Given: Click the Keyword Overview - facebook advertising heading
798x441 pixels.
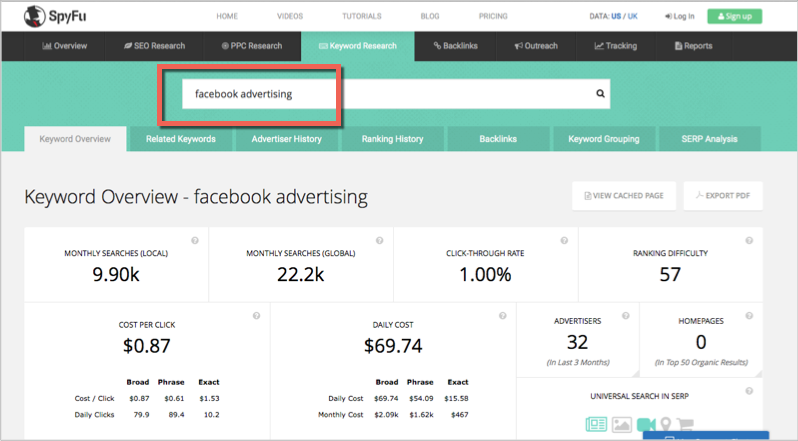Looking at the screenshot, I should (196, 197).
